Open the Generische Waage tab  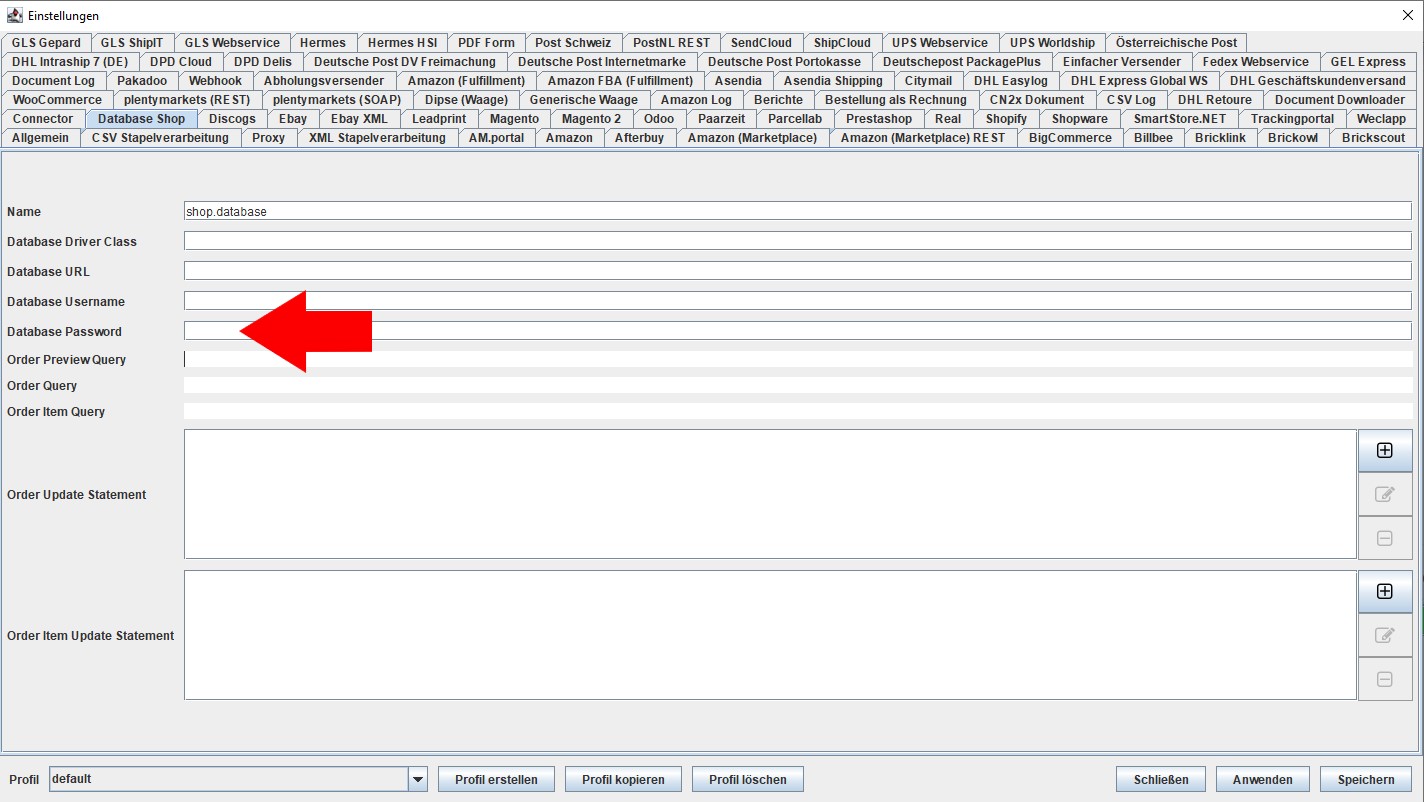coord(583,100)
